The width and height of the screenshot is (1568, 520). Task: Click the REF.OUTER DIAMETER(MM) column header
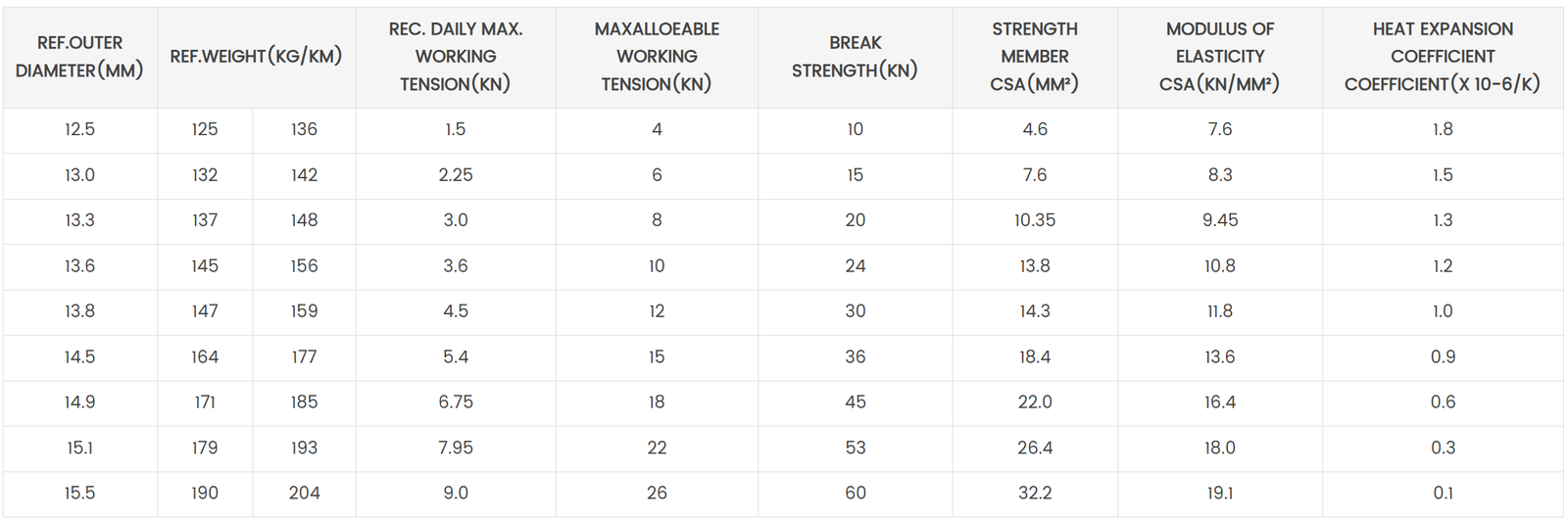(79, 57)
